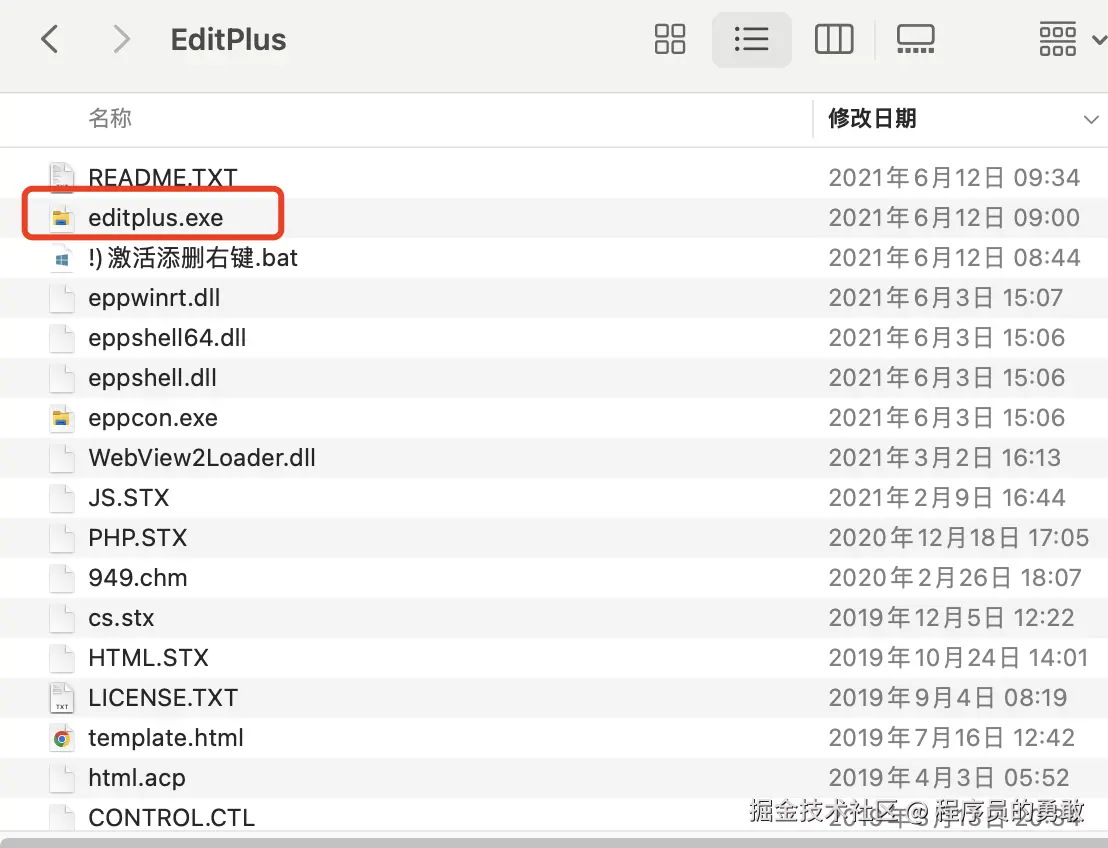This screenshot has height=848, width=1108.
Task: Click the date 2021年6月12日 09:34
Action: [954, 177]
